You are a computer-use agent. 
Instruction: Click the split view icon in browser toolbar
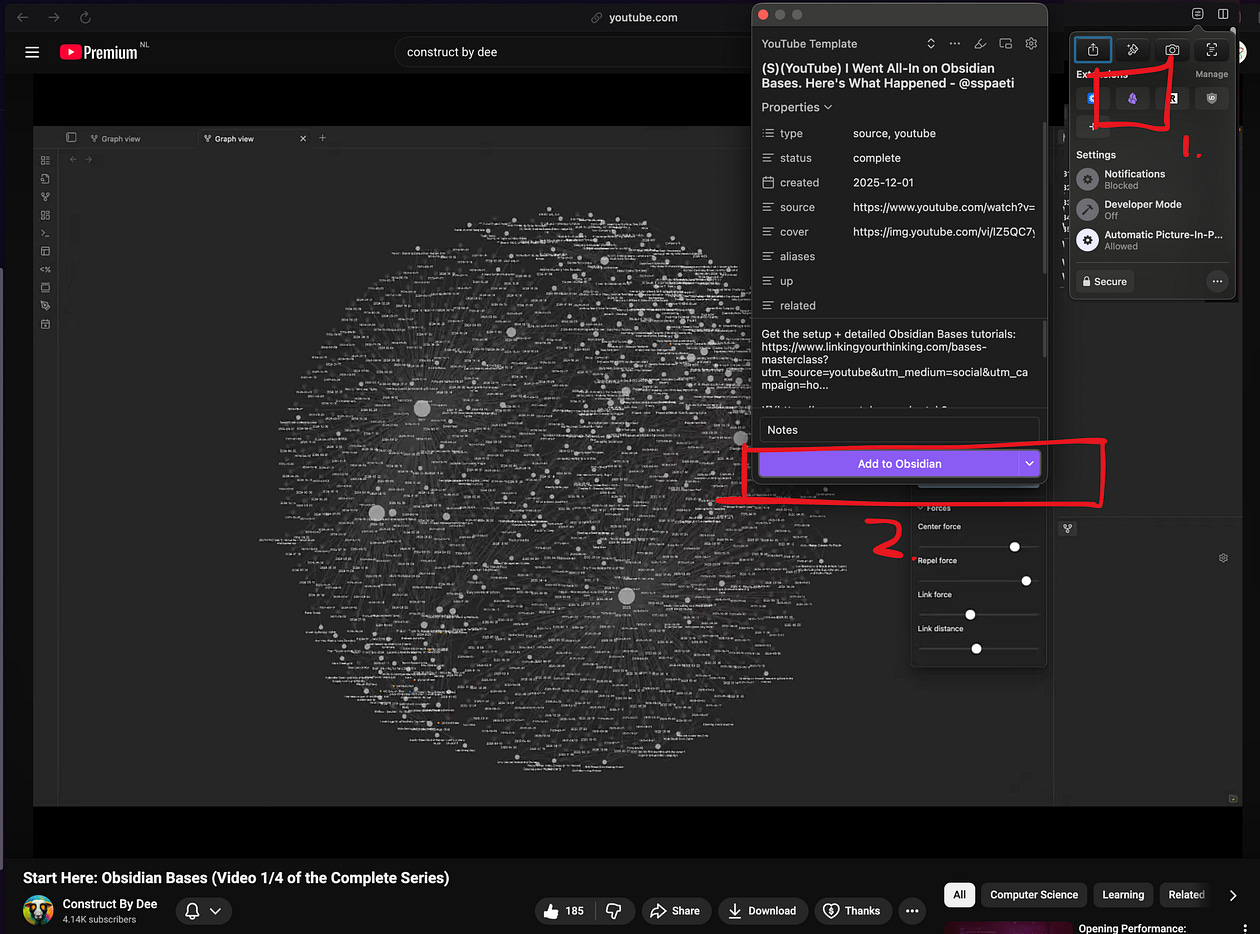1223,15
